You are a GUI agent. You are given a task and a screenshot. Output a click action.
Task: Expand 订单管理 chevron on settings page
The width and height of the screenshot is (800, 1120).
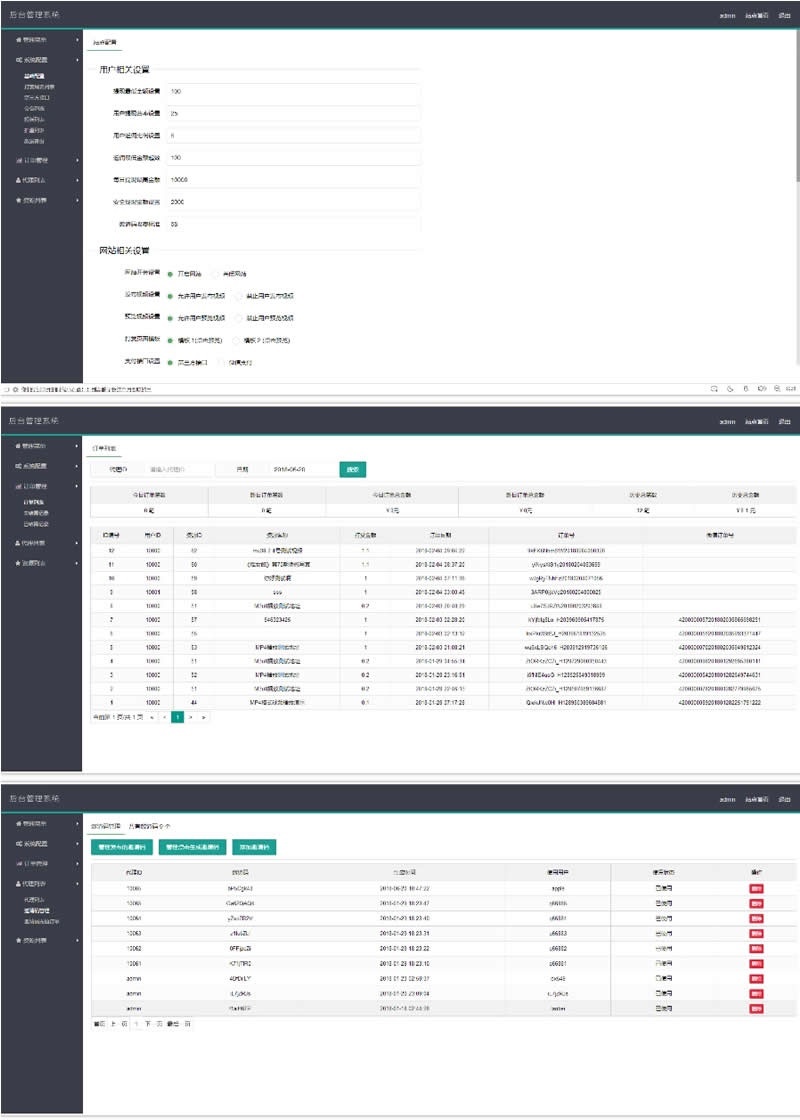tap(77, 160)
